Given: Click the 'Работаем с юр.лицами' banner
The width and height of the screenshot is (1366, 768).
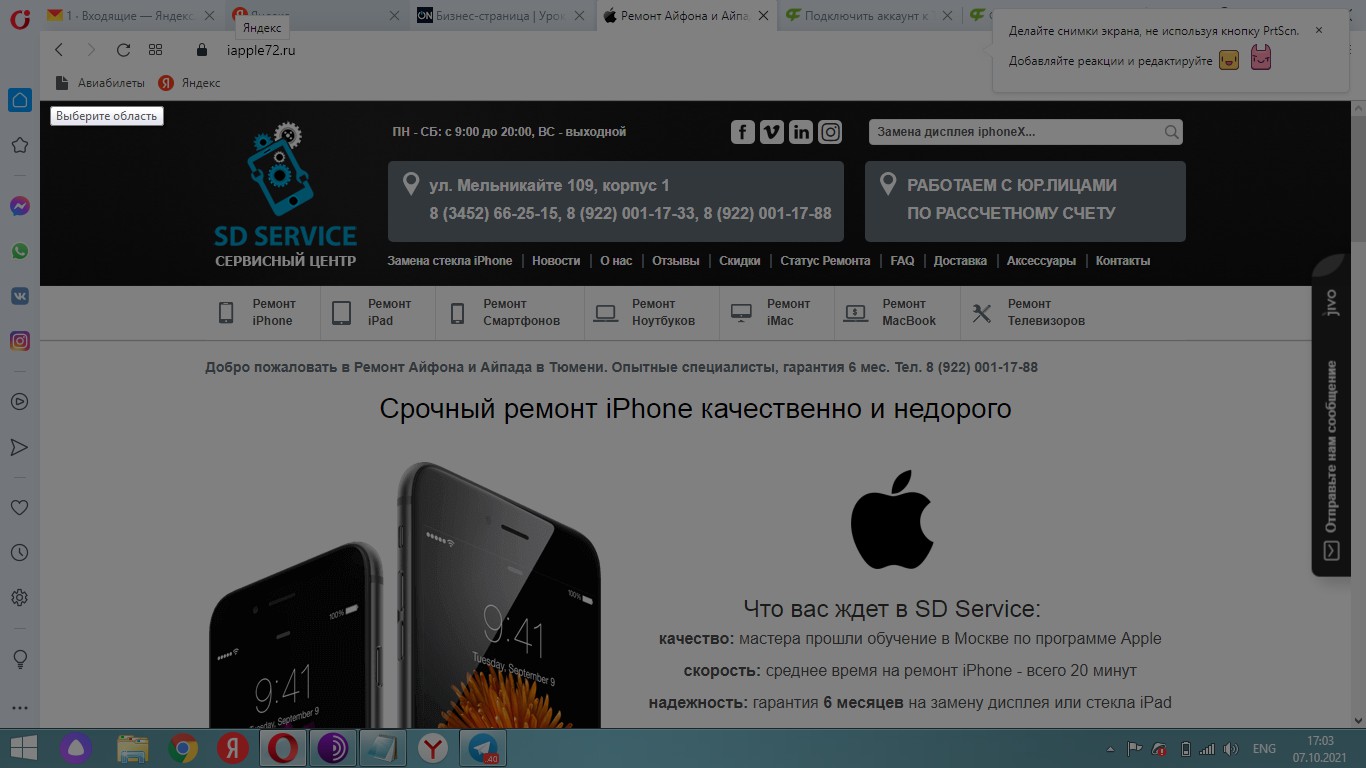Looking at the screenshot, I should pyautogui.click(x=1025, y=201).
